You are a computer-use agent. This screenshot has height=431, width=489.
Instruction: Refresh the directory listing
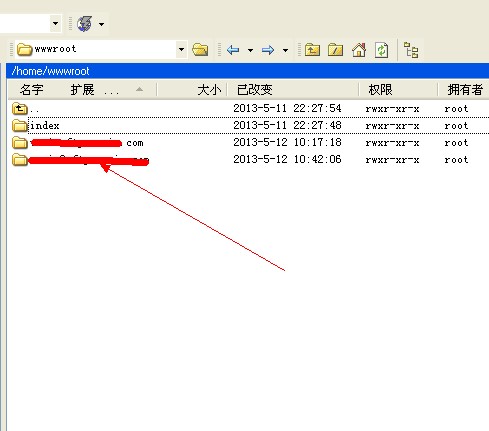[381, 50]
